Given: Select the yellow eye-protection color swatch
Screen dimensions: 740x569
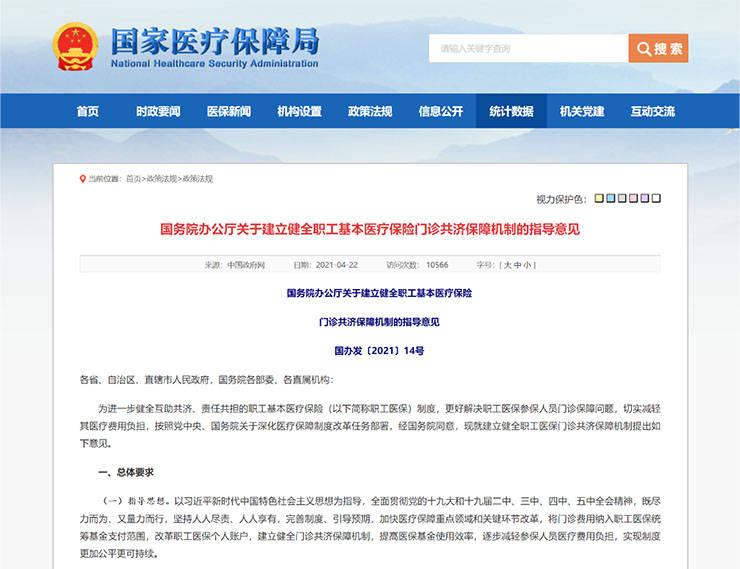Looking at the screenshot, I should tap(599, 198).
